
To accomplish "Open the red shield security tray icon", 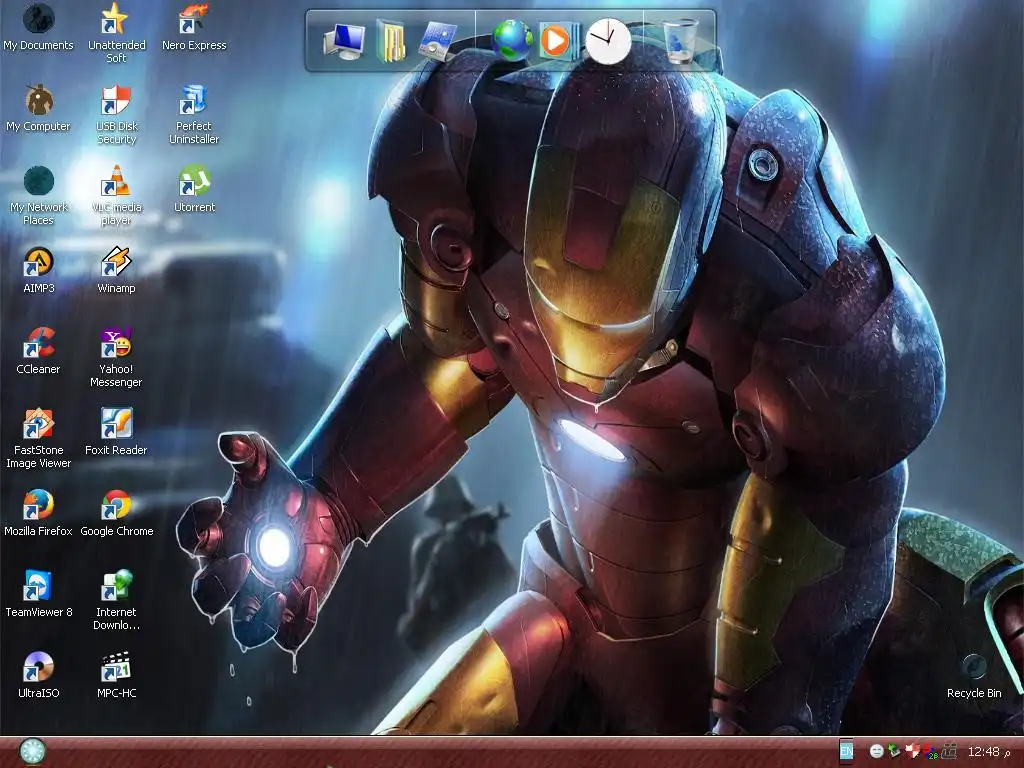I will point(912,752).
